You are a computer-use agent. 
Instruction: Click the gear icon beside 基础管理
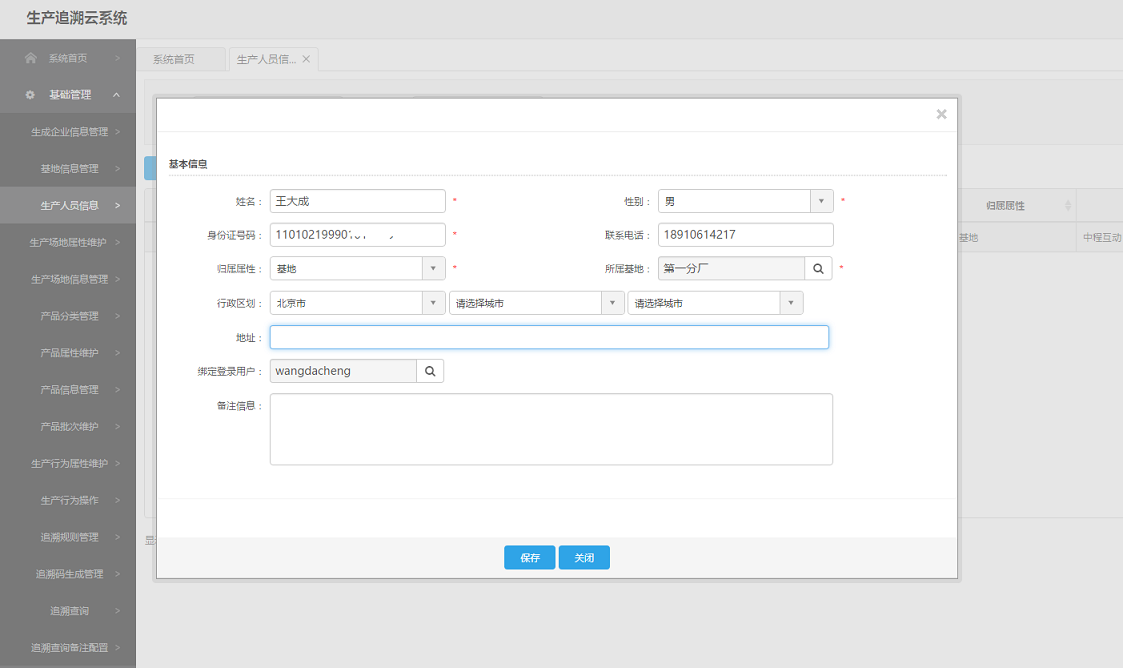(x=30, y=95)
